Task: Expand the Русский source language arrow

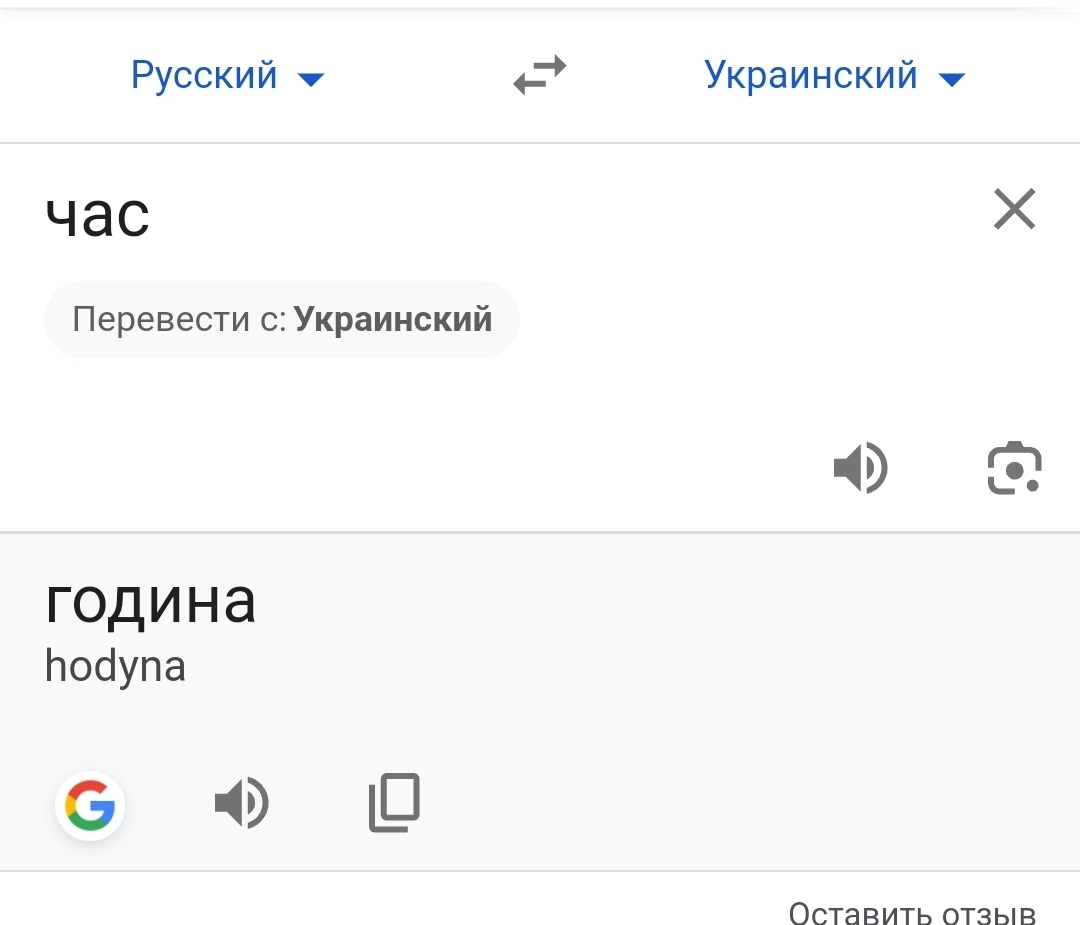Action: tap(312, 79)
